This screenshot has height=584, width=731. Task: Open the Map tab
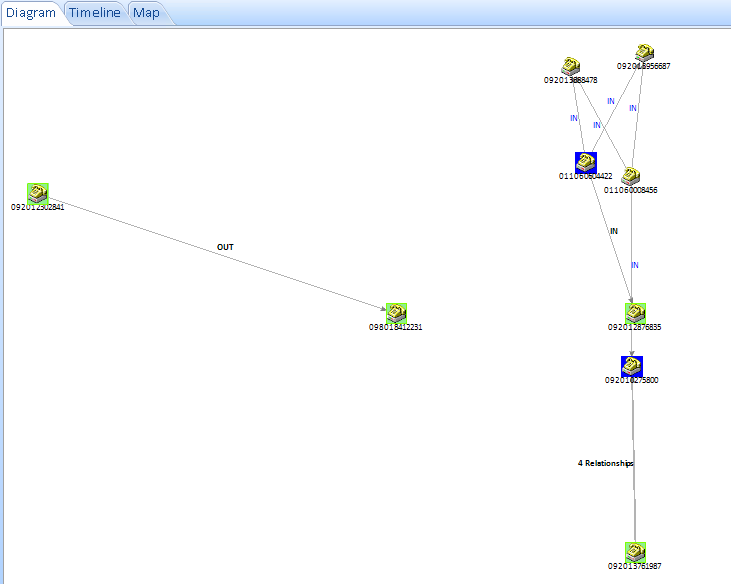pyautogui.click(x=146, y=13)
